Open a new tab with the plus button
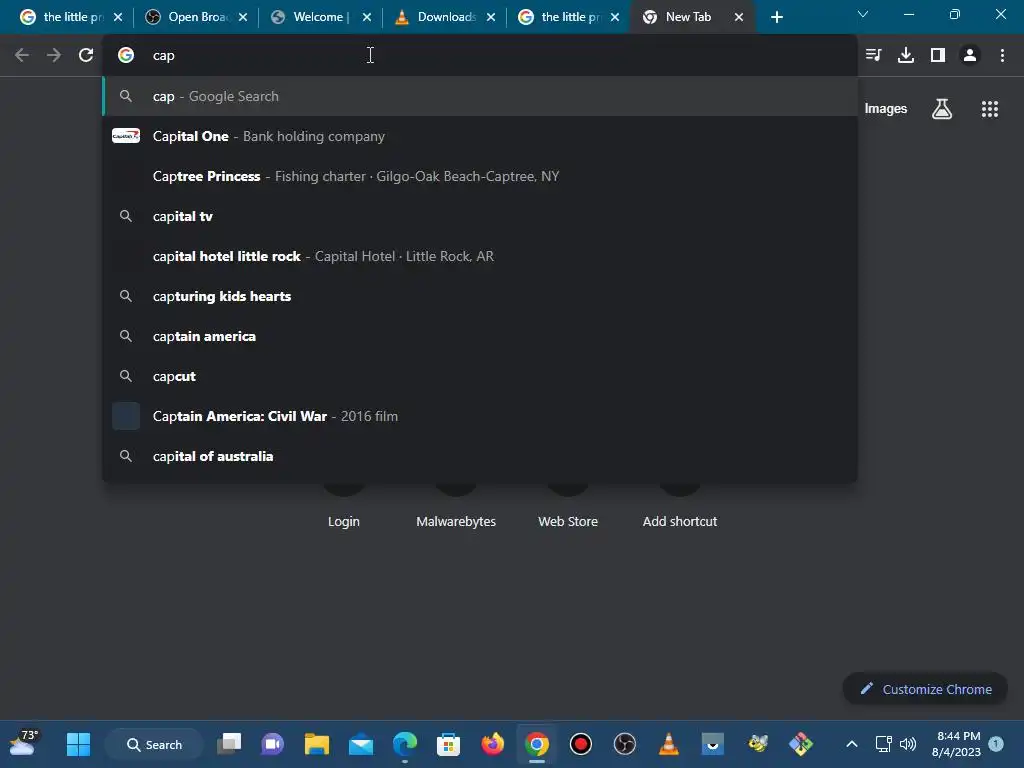 [x=776, y=17]
